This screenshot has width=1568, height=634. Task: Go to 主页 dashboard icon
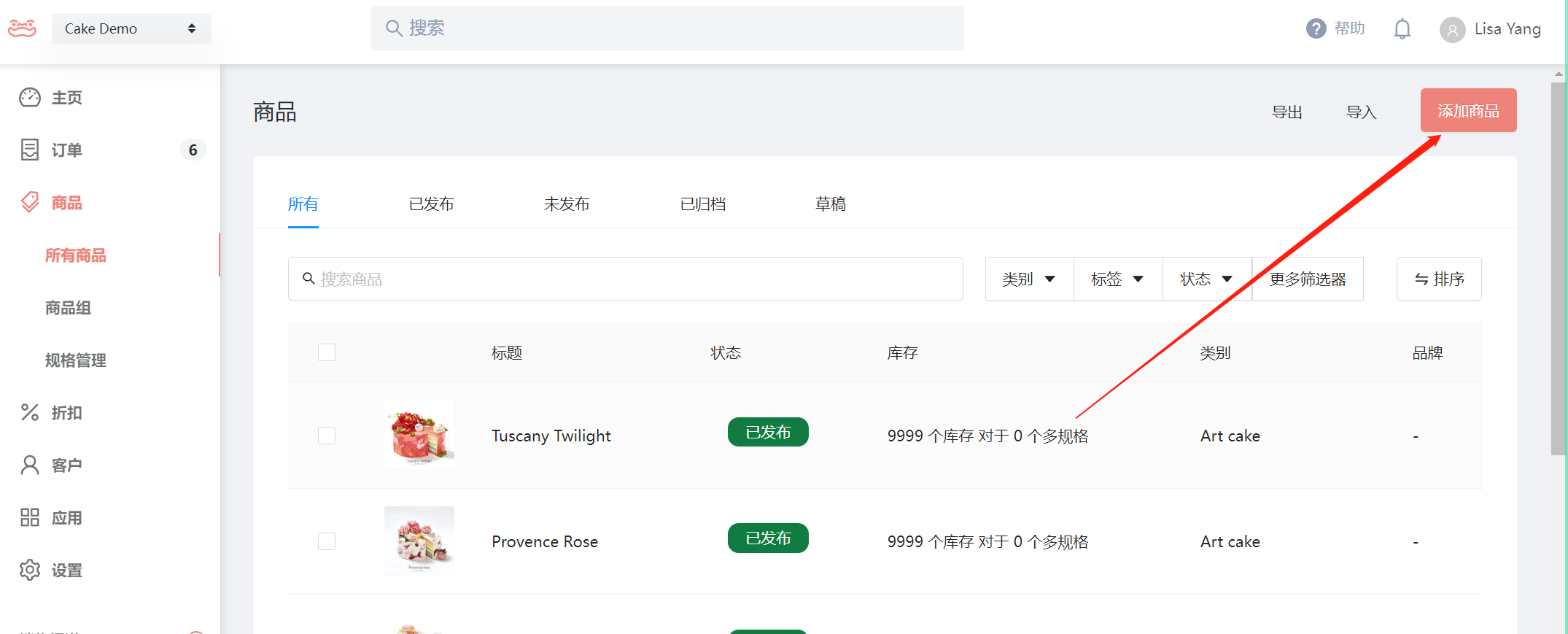[x=30, y=97]
